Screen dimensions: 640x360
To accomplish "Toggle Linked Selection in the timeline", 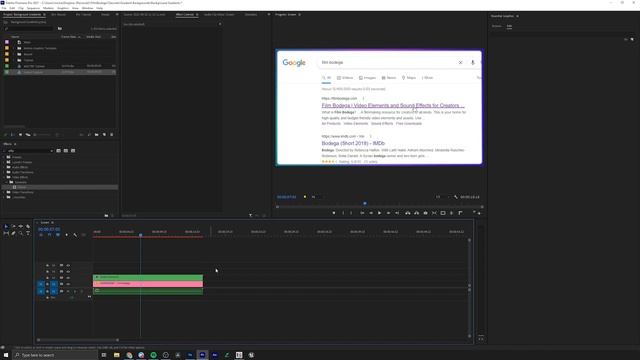I will (58, 235).
